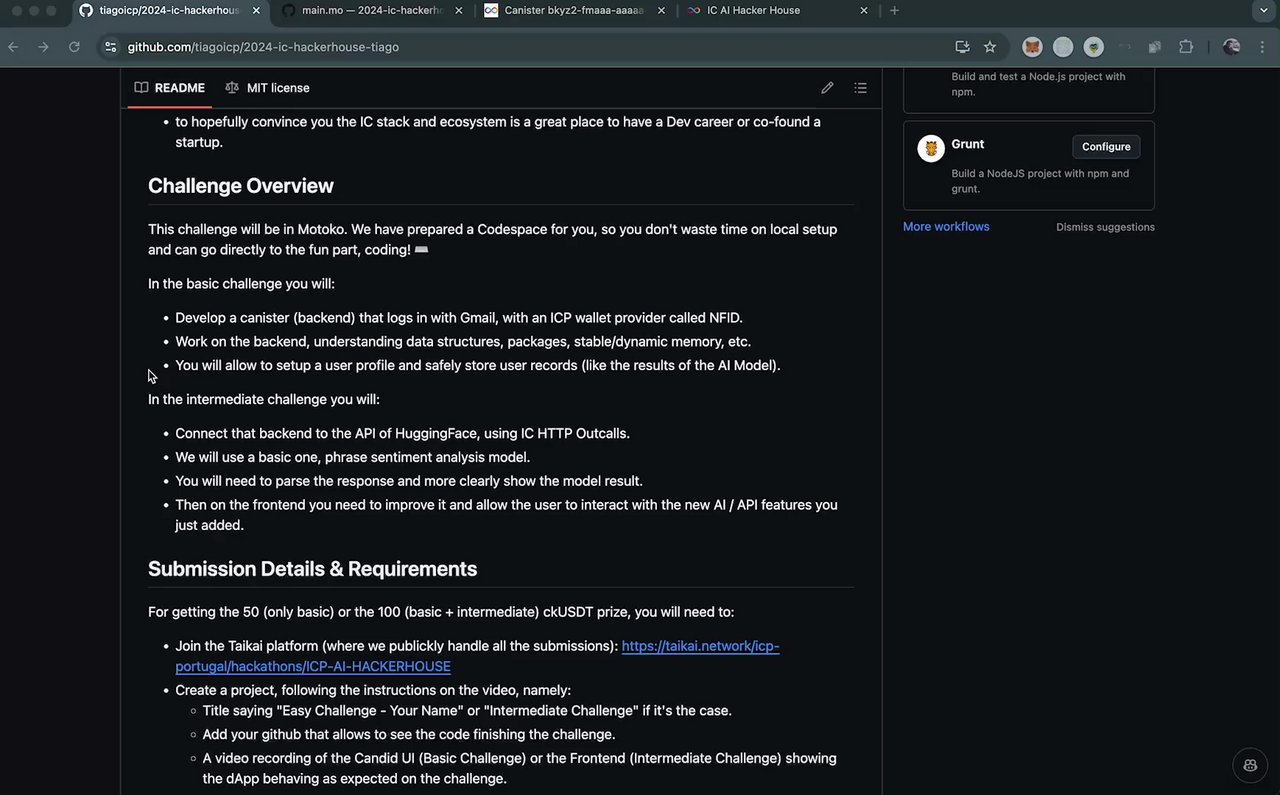
Task: Reload the page with the refresh icon
Action: point(74,47)
